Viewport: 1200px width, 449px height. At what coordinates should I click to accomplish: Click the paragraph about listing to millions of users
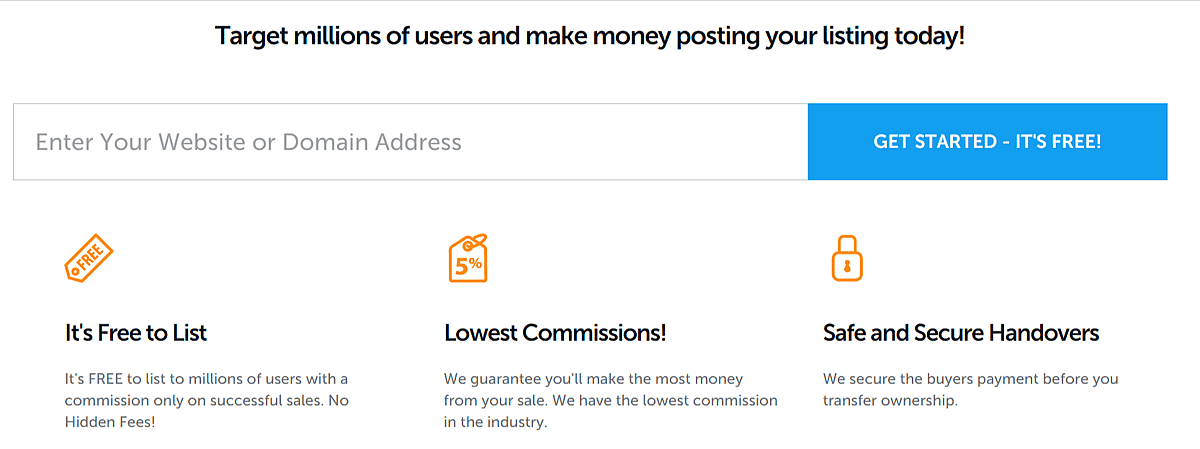(x=206, y=400)
